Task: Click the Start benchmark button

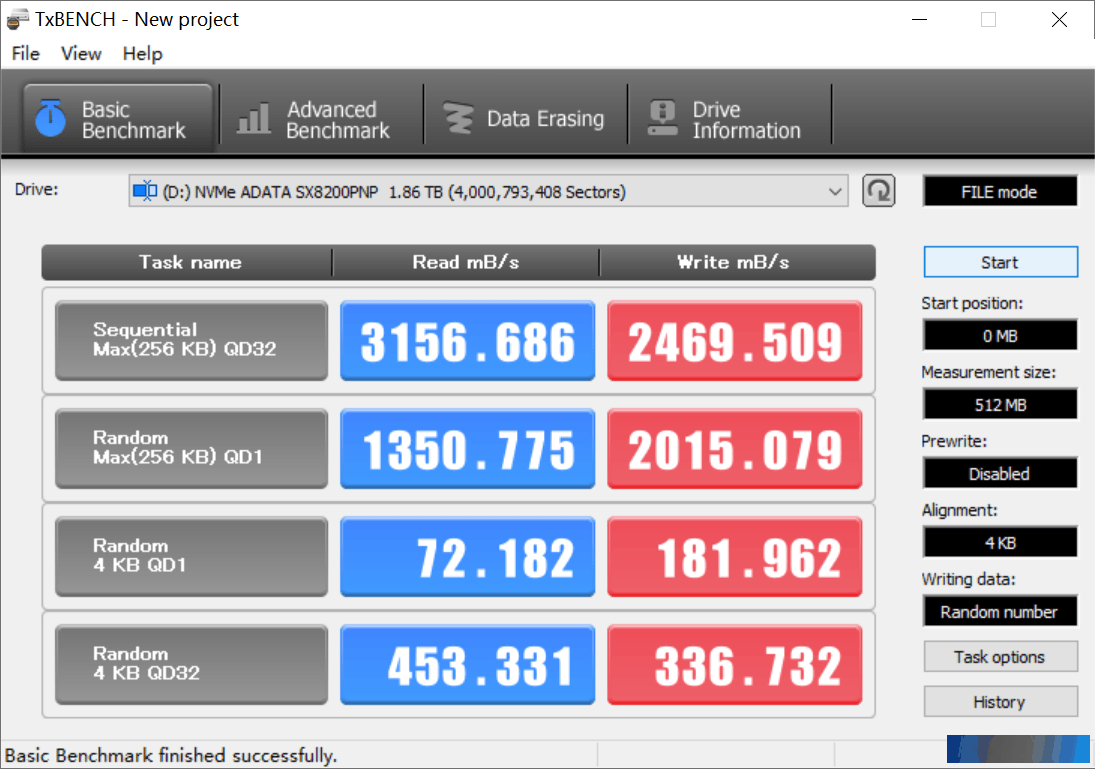Action: coord(1001,262)
